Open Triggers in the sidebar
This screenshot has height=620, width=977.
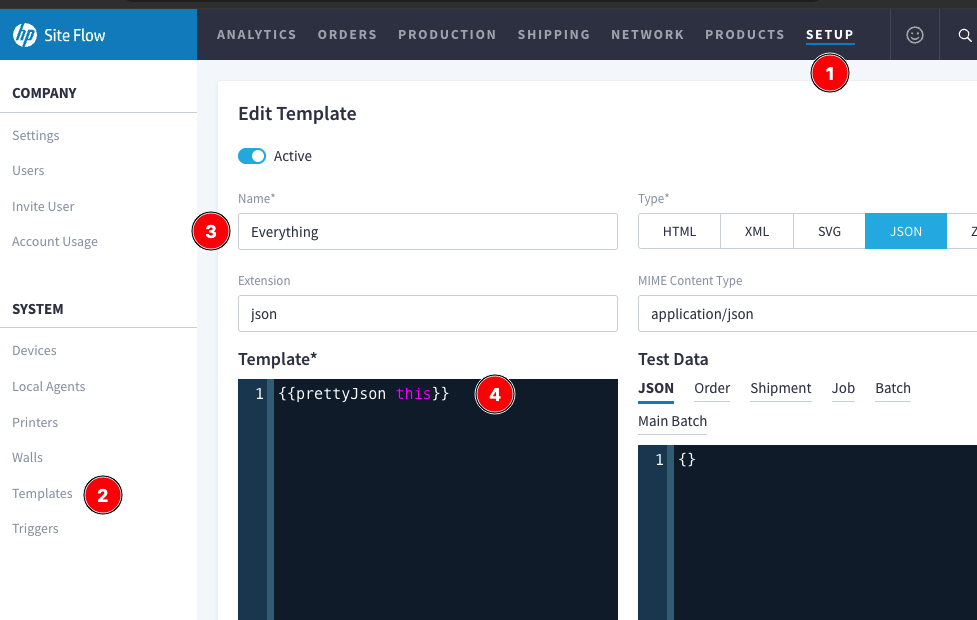point(35,528)
